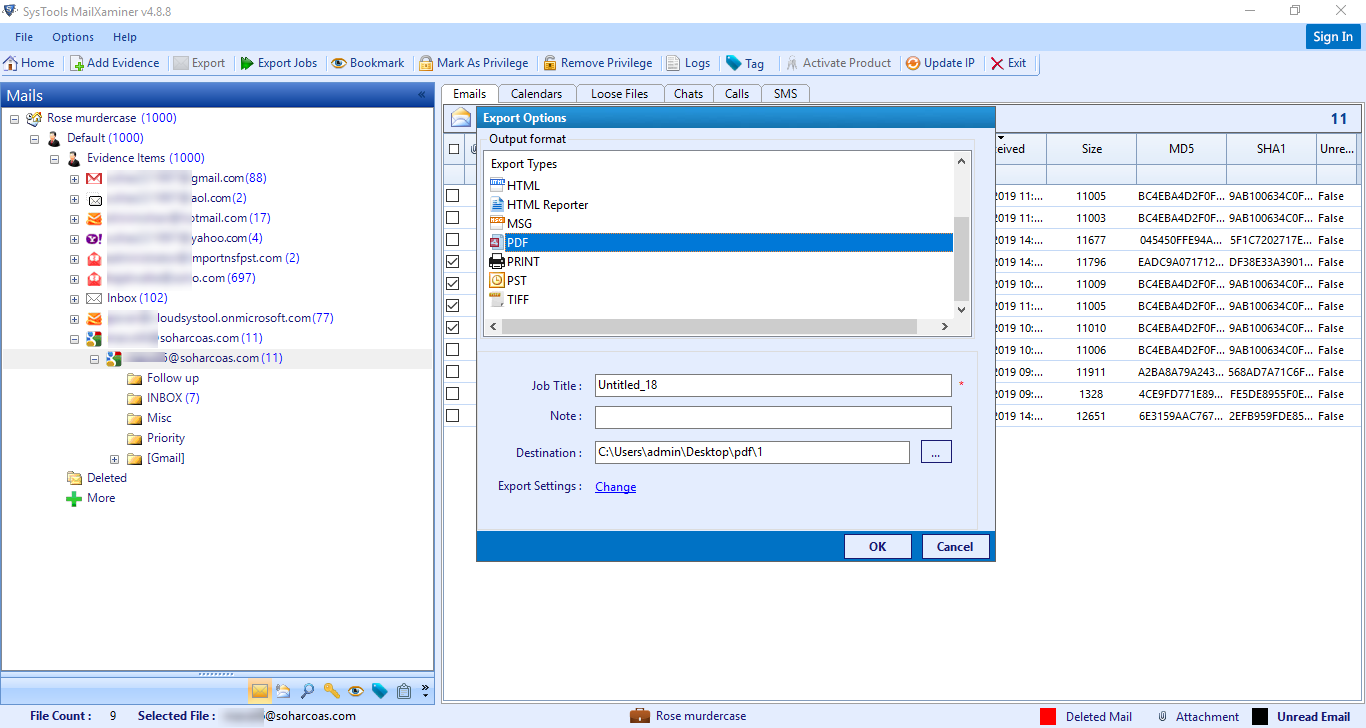Image resolution: width=1366 pixels, height=728 pixels.
Task: Click the magnifier search icon in bottom strip
Action: [307, 690]
